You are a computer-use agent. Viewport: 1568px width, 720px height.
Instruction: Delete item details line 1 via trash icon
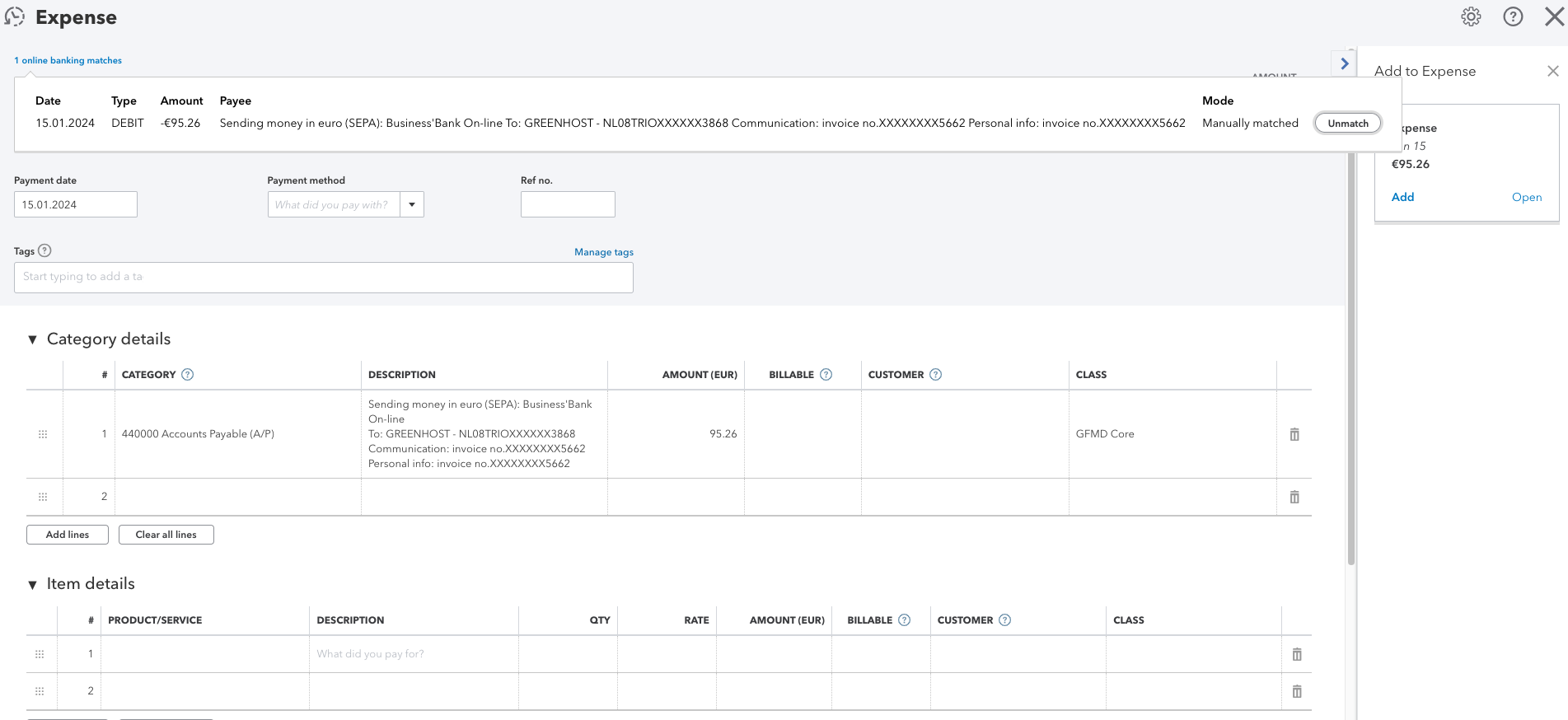pos(1297,654)
